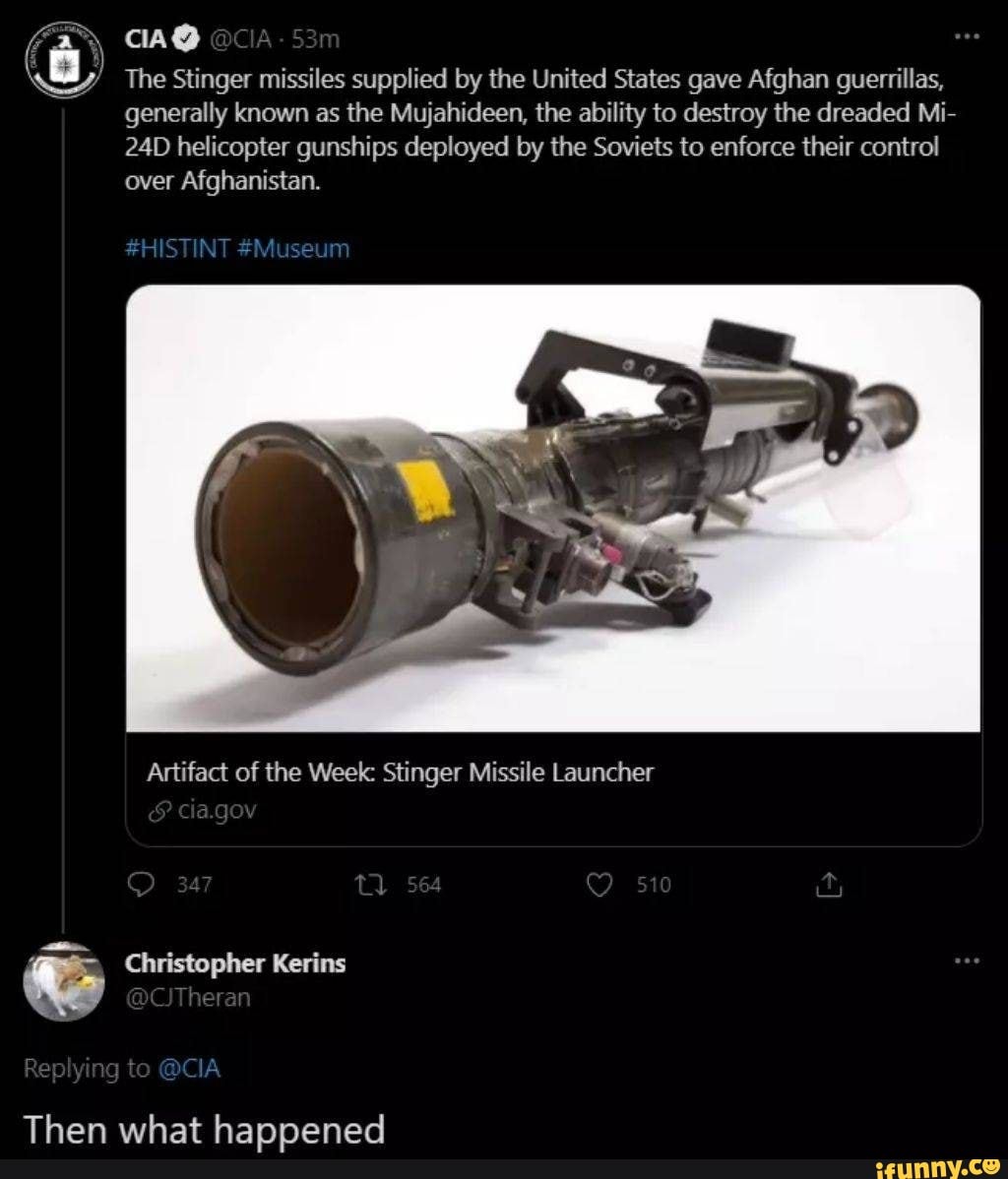Click the @CIA mention in Replying to
This screenshot has width=1008, height=1179.
tap(187, 1068)
